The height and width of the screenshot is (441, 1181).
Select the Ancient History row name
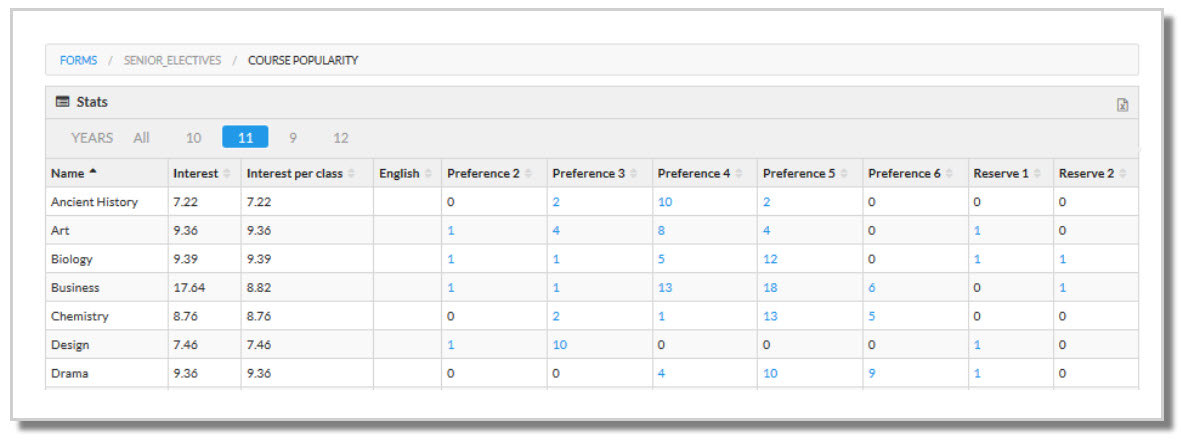(94, 202)
